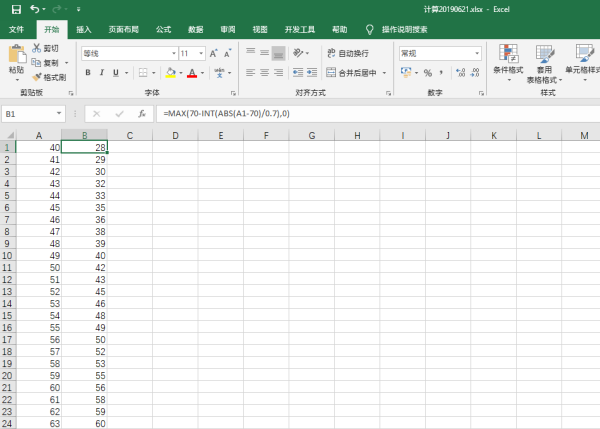Screen dimensions: 600x429
Task: Click the percent style icon
Action: click(427, 72)
